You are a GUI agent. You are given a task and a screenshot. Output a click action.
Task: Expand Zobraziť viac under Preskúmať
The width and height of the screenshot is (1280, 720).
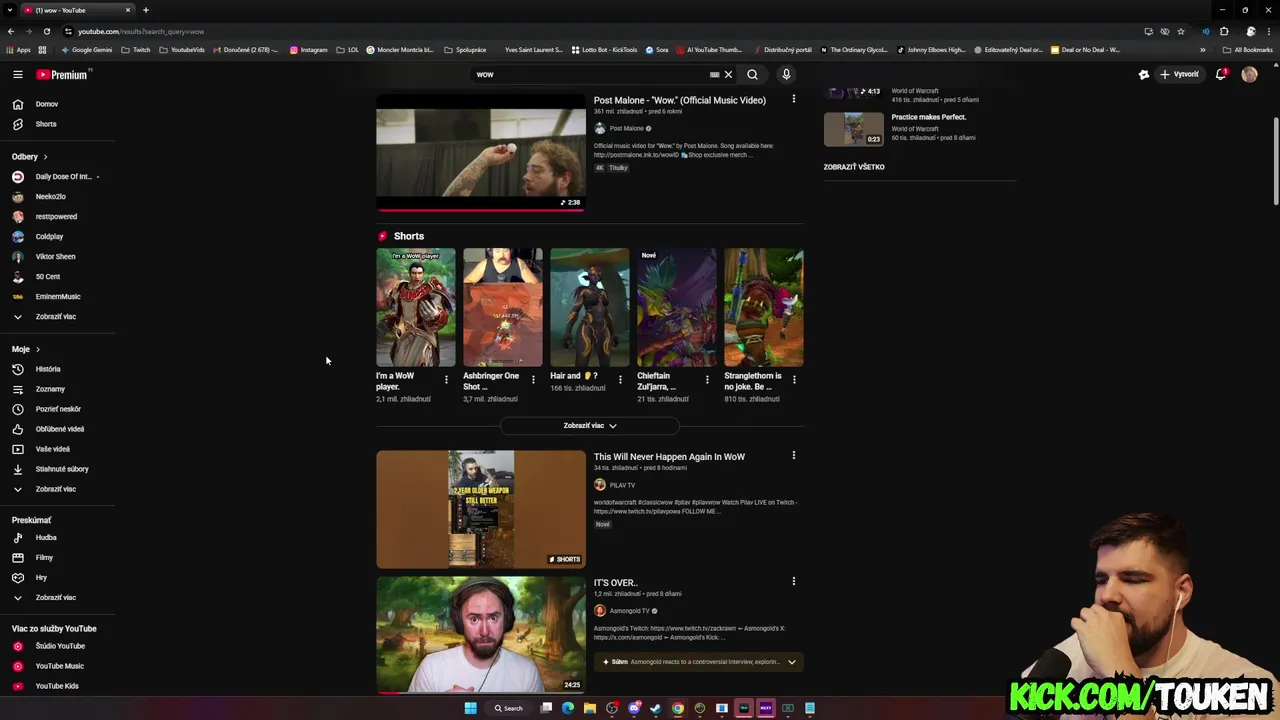click(x=56, y=598)
